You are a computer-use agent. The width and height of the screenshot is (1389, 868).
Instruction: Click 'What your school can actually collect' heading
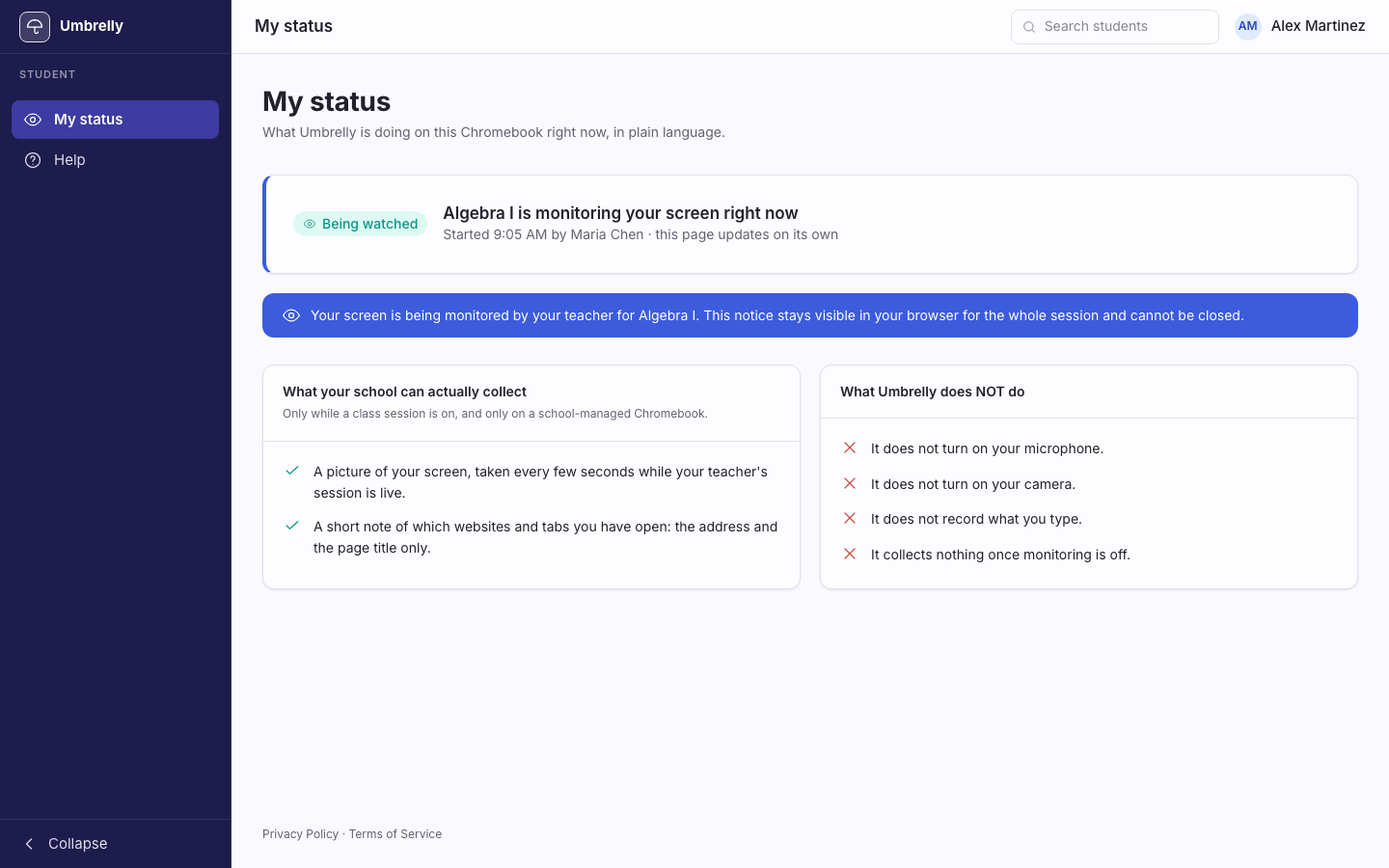[404, 392]
